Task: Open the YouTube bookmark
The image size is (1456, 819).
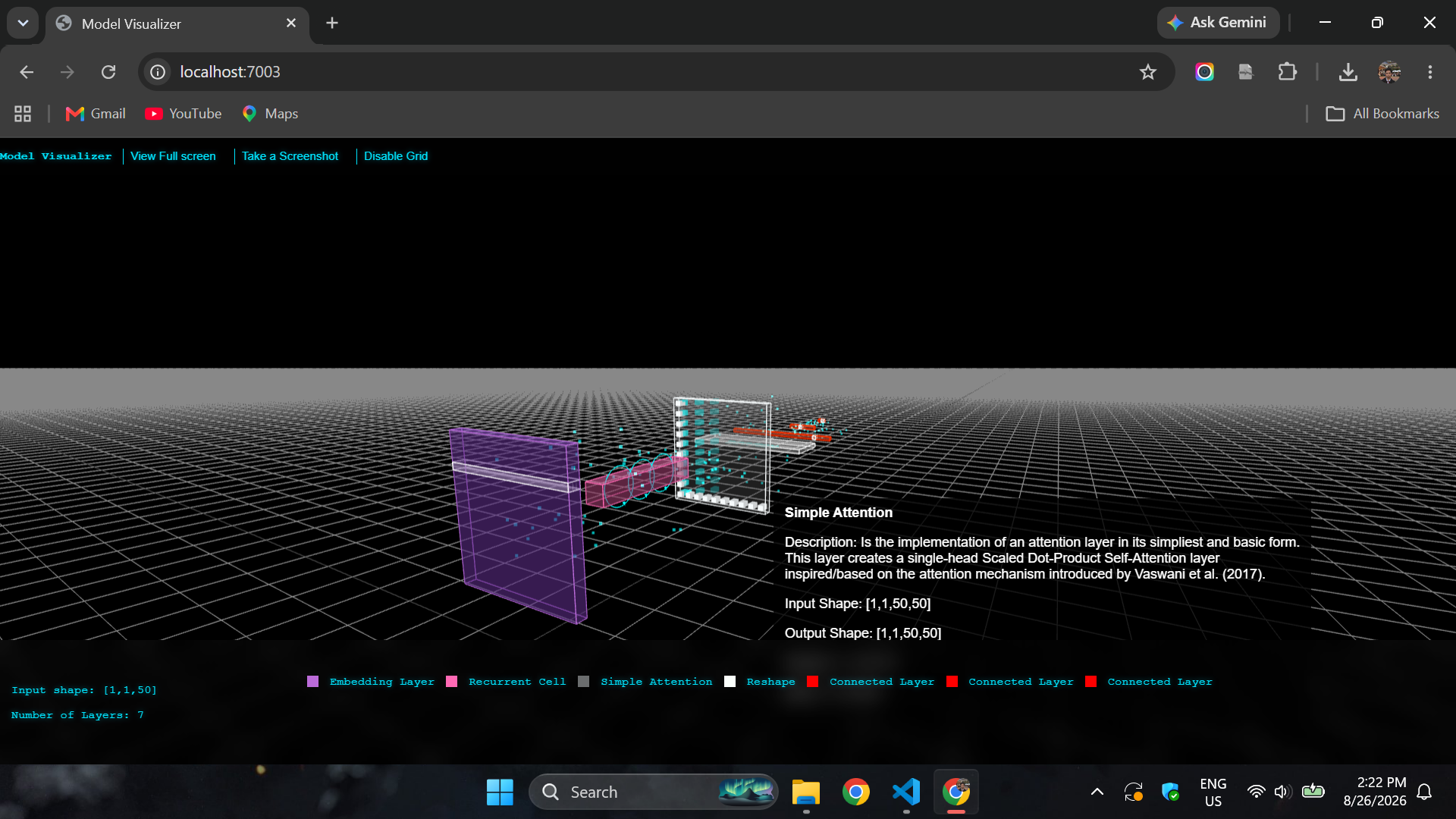Action: 184,114
